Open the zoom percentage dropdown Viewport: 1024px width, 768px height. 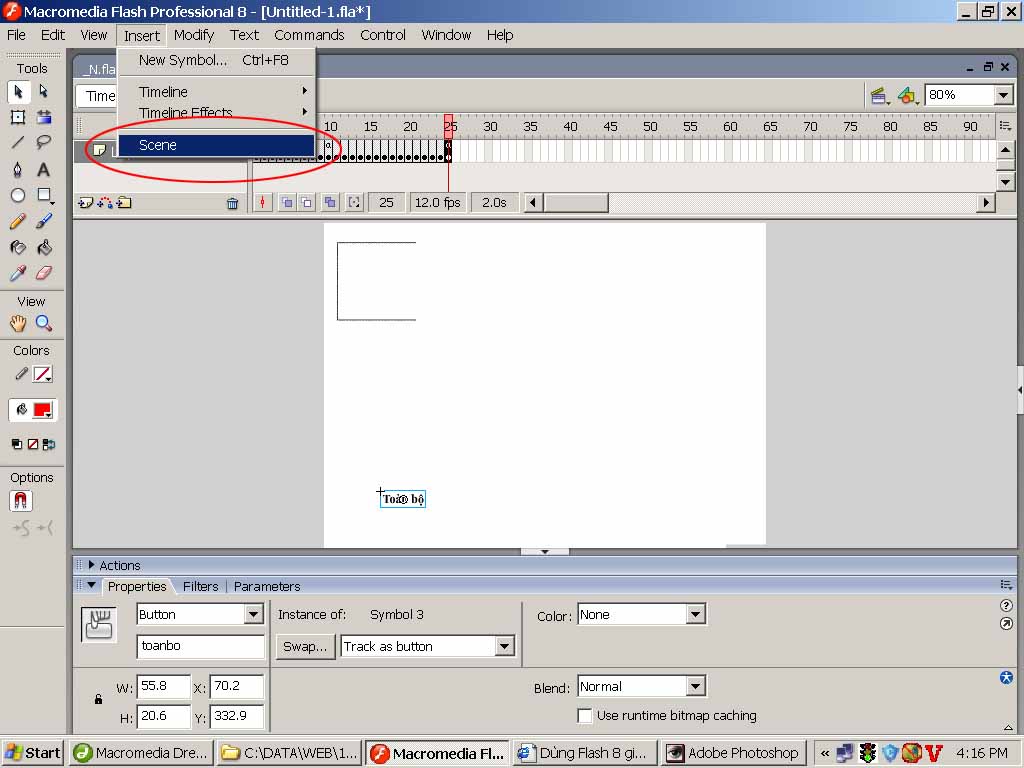pos(1004,95)
